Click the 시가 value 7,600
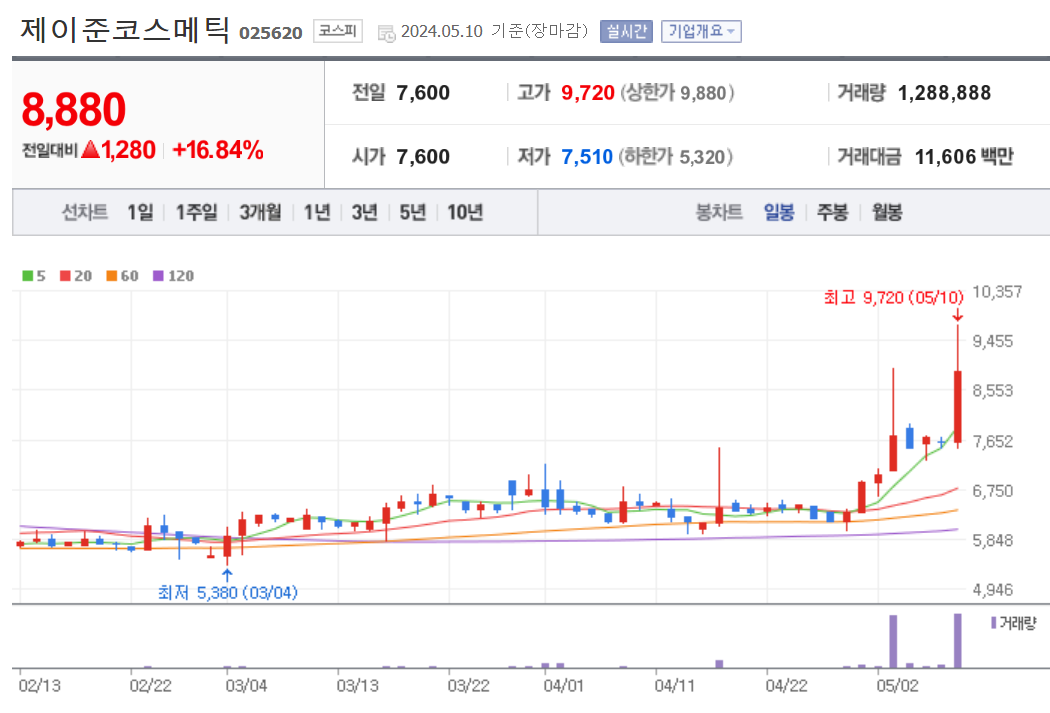Viewport: 1050px width, 713px height. pos(423,157)
